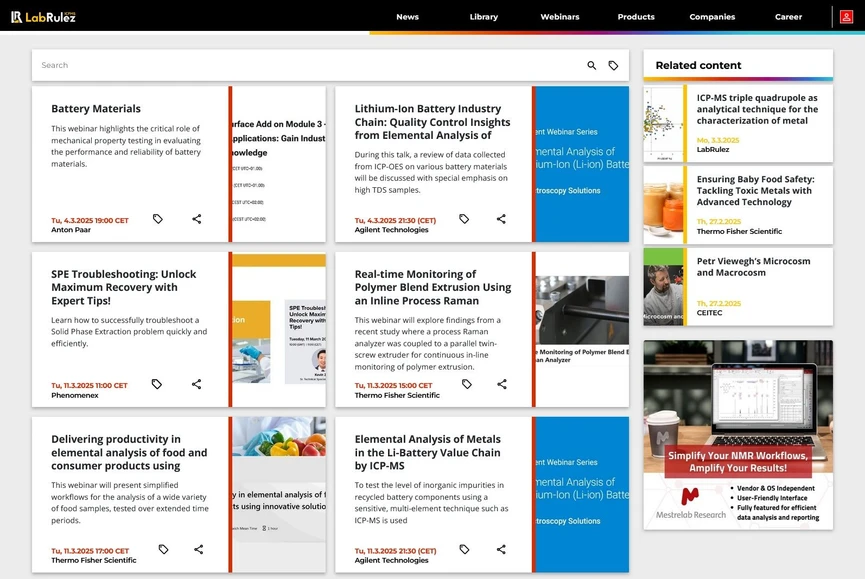
Task: Click CEITEC source label
Action: coord(709,313)
